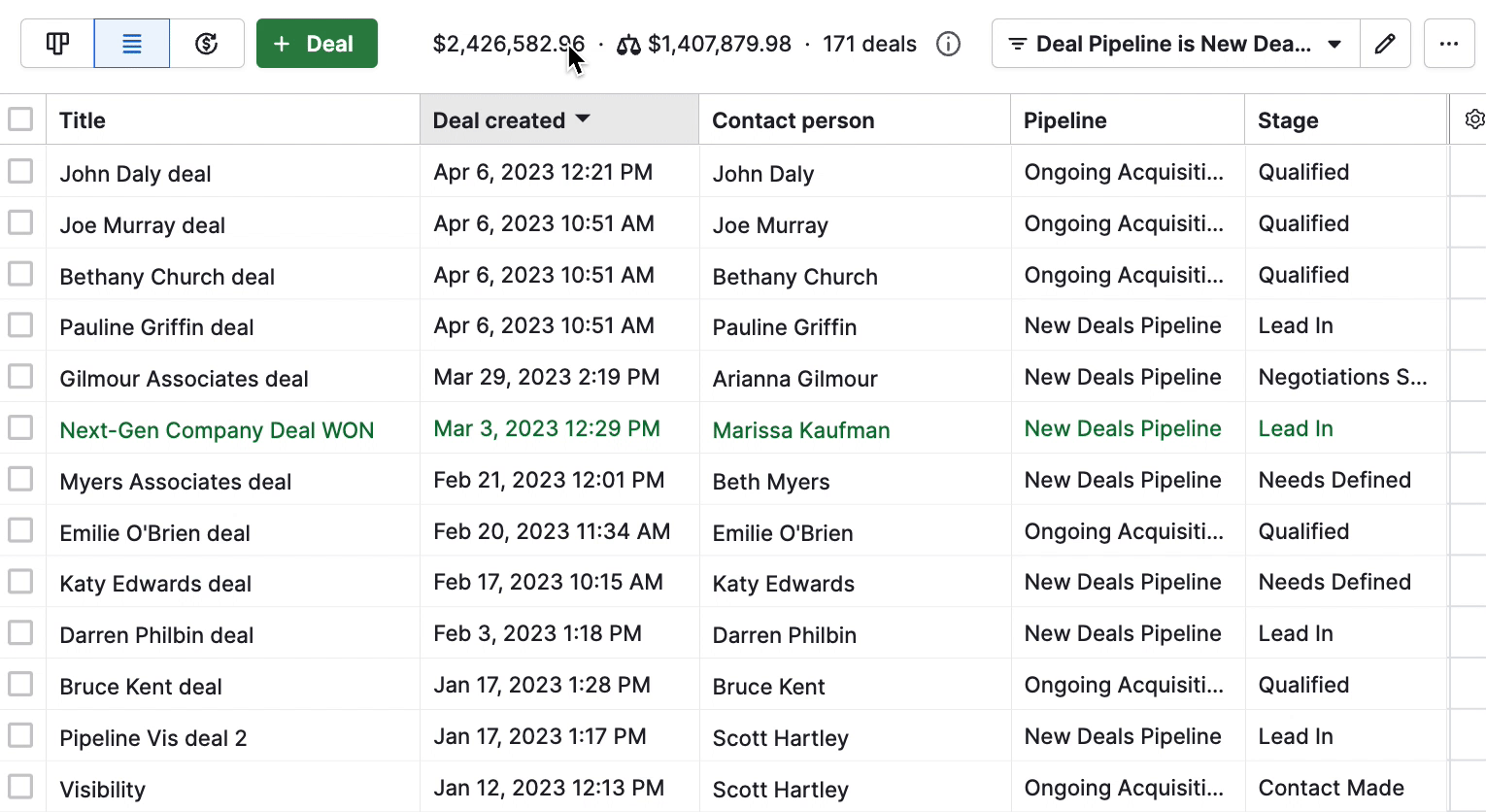Select the list view icon
The height and width of the screenshot is (812, 1486).
(x=132, y=44)
